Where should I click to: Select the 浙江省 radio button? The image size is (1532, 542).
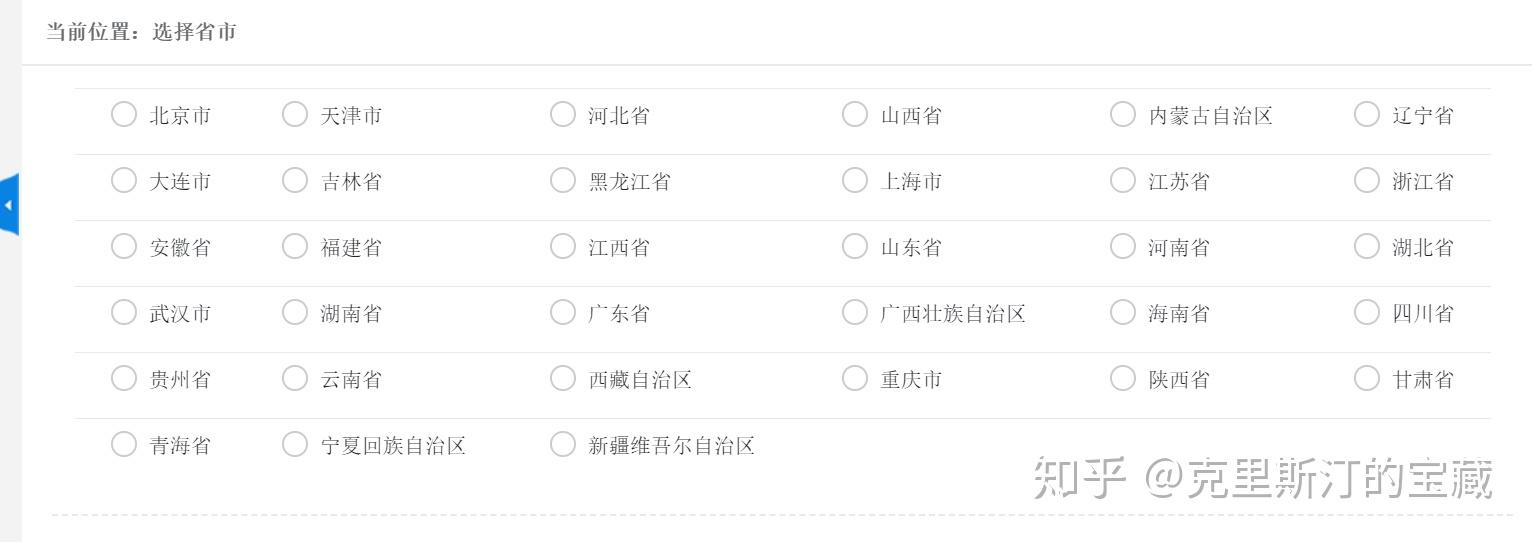[x=1367, y=181]
